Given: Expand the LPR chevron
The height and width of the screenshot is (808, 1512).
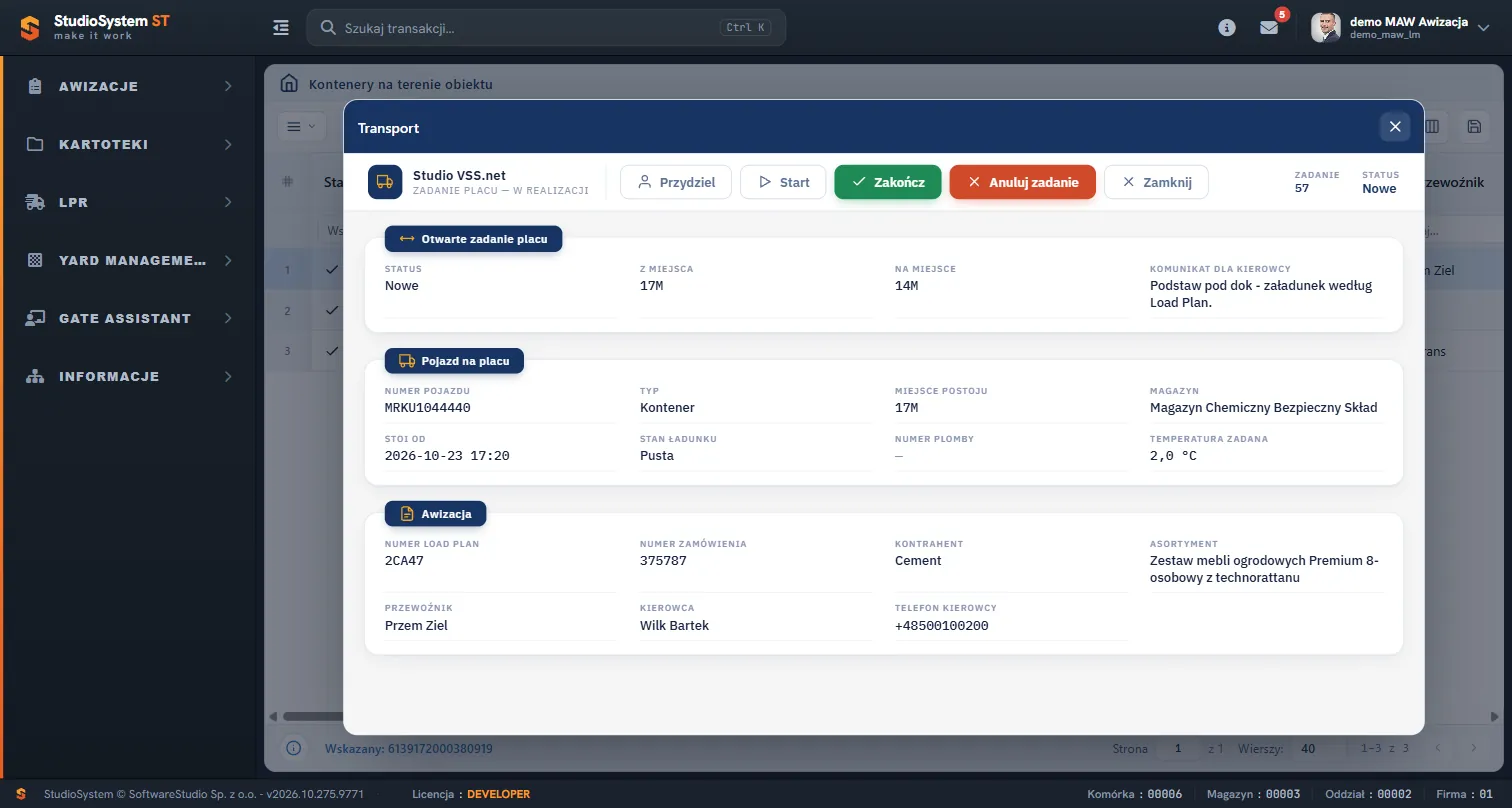Looking at the screenshot, I should click(228, 202).
